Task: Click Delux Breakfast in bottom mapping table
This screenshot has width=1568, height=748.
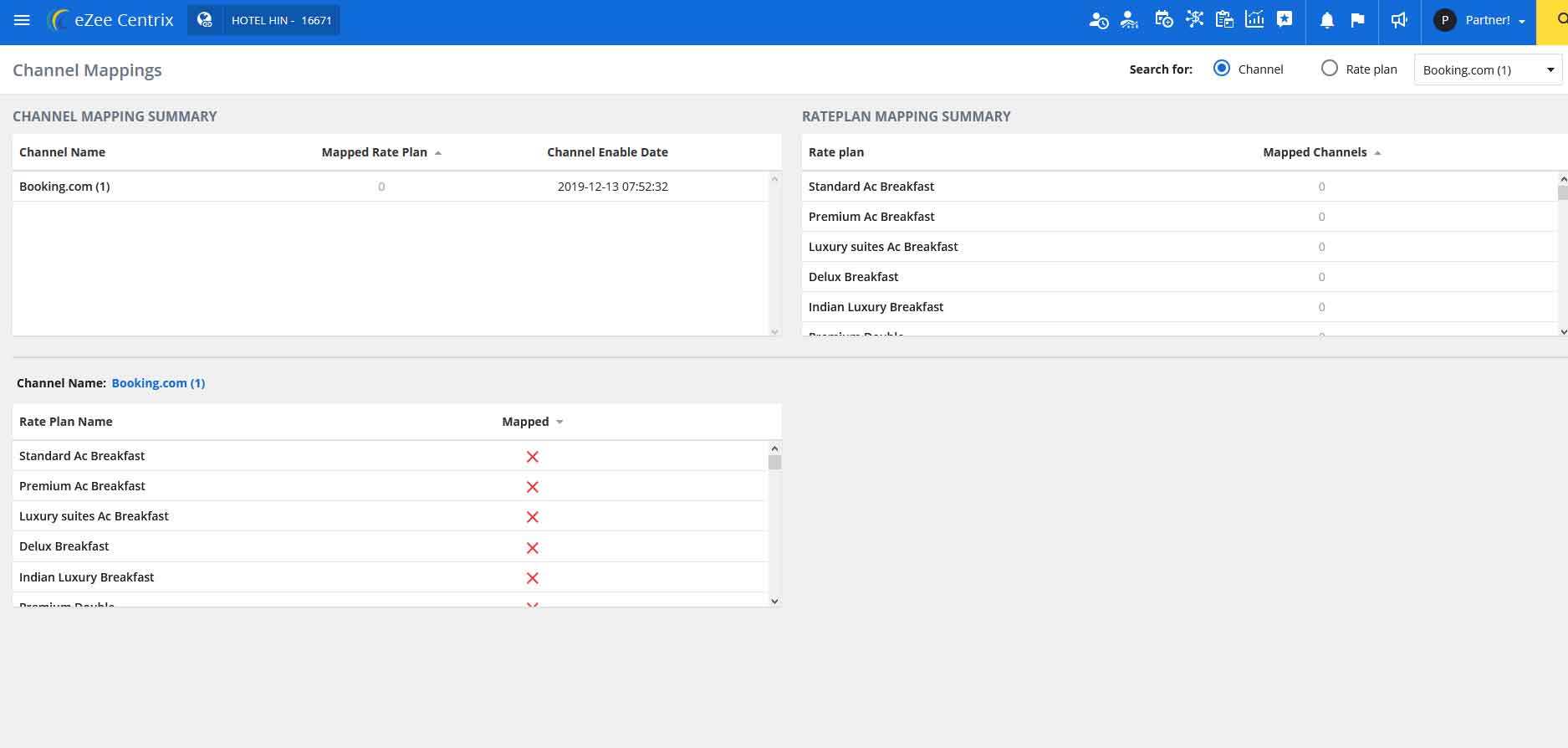Action: [x=64, y=546]
